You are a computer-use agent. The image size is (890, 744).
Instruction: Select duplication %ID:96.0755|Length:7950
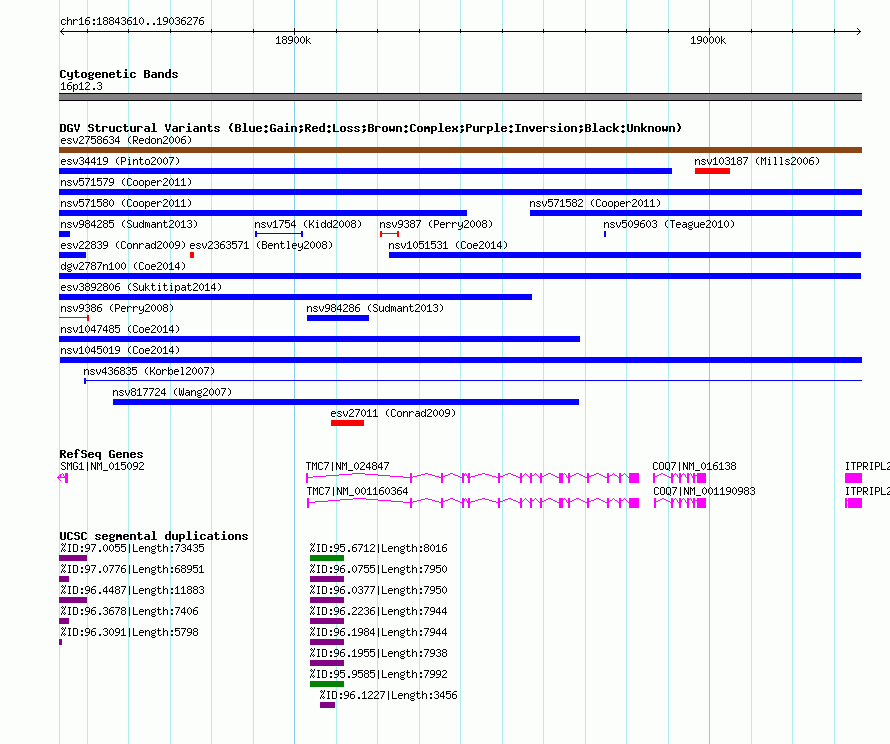coord(379,569)
